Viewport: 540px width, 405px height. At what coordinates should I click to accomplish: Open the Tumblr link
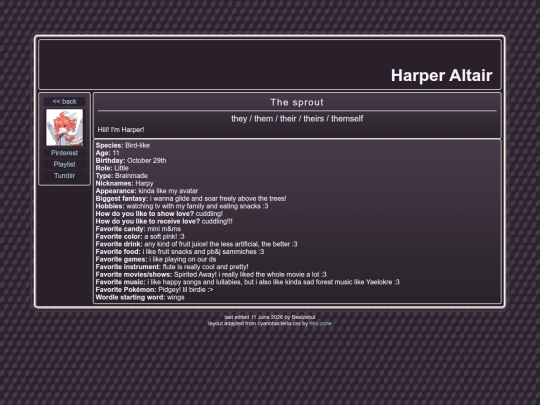64,176
